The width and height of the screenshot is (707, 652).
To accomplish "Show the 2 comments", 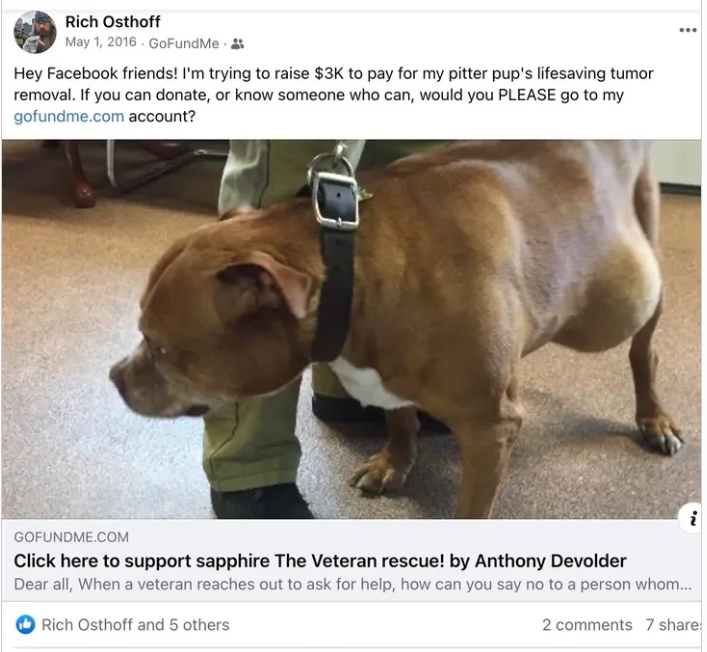I will (x=587, y=625).
